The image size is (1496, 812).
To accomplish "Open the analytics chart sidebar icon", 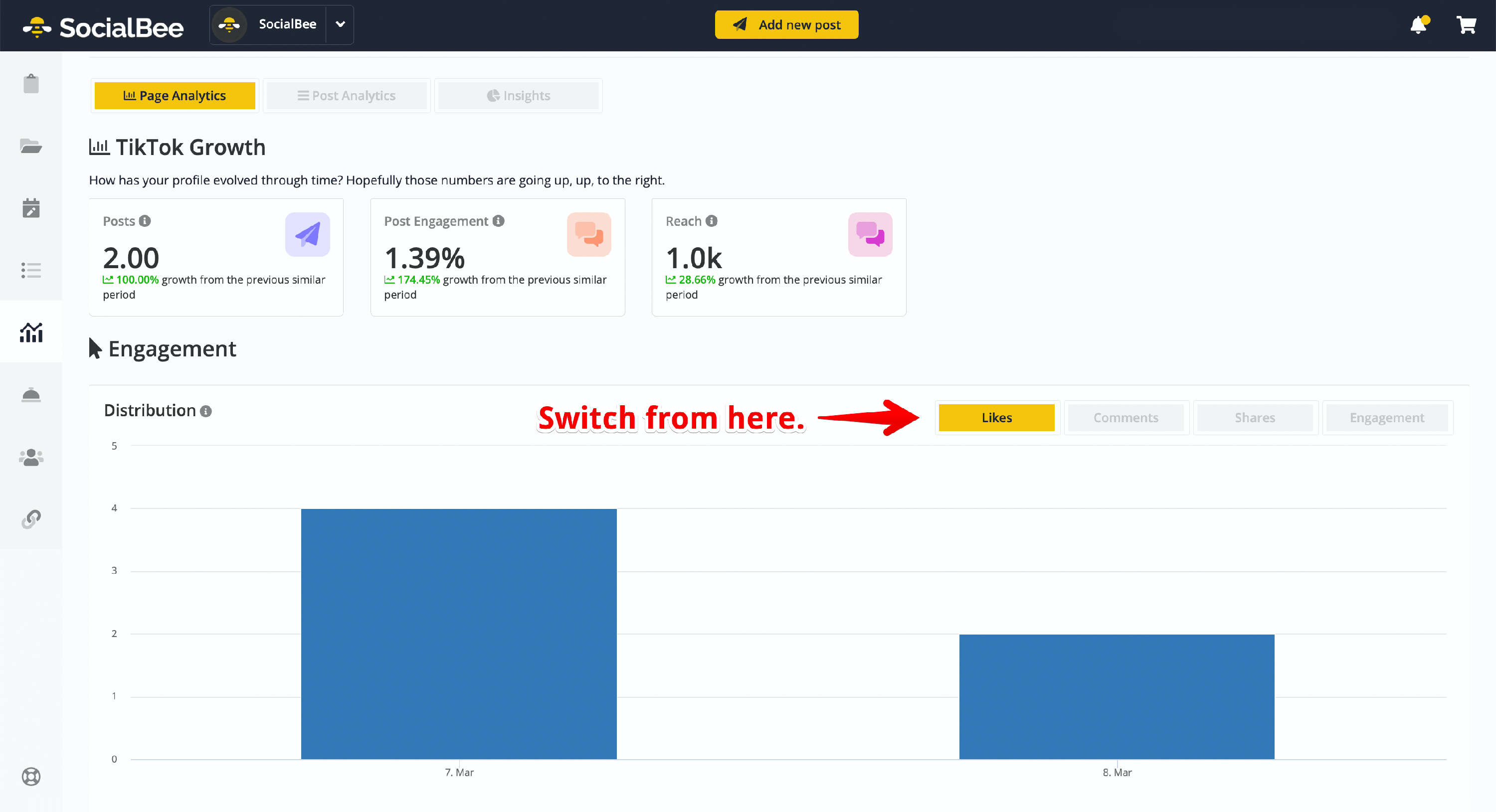I will [31, 332].
